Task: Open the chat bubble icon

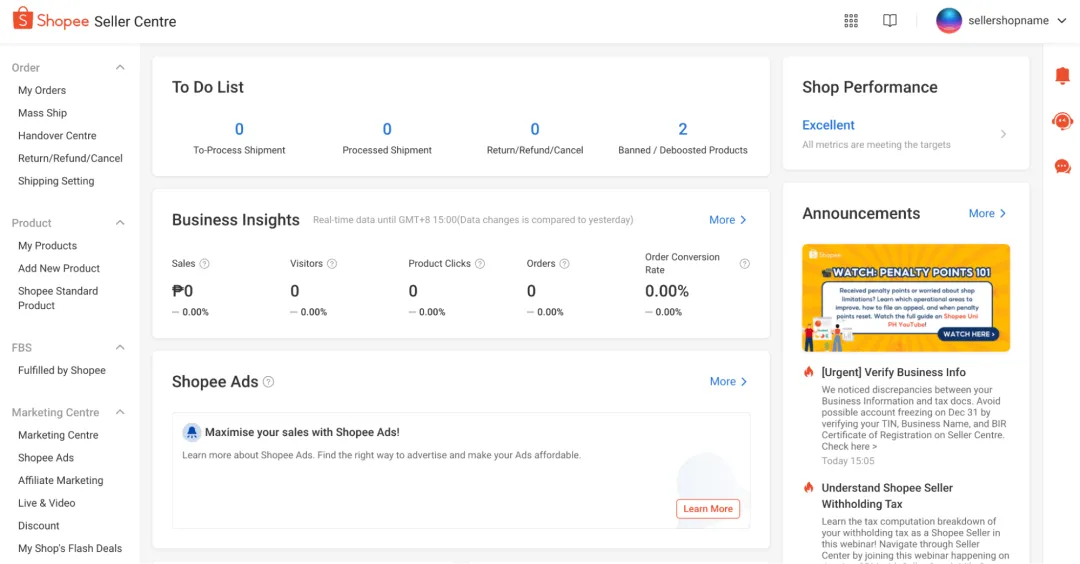Action: pyautogui.click(x=1062, y=166)
